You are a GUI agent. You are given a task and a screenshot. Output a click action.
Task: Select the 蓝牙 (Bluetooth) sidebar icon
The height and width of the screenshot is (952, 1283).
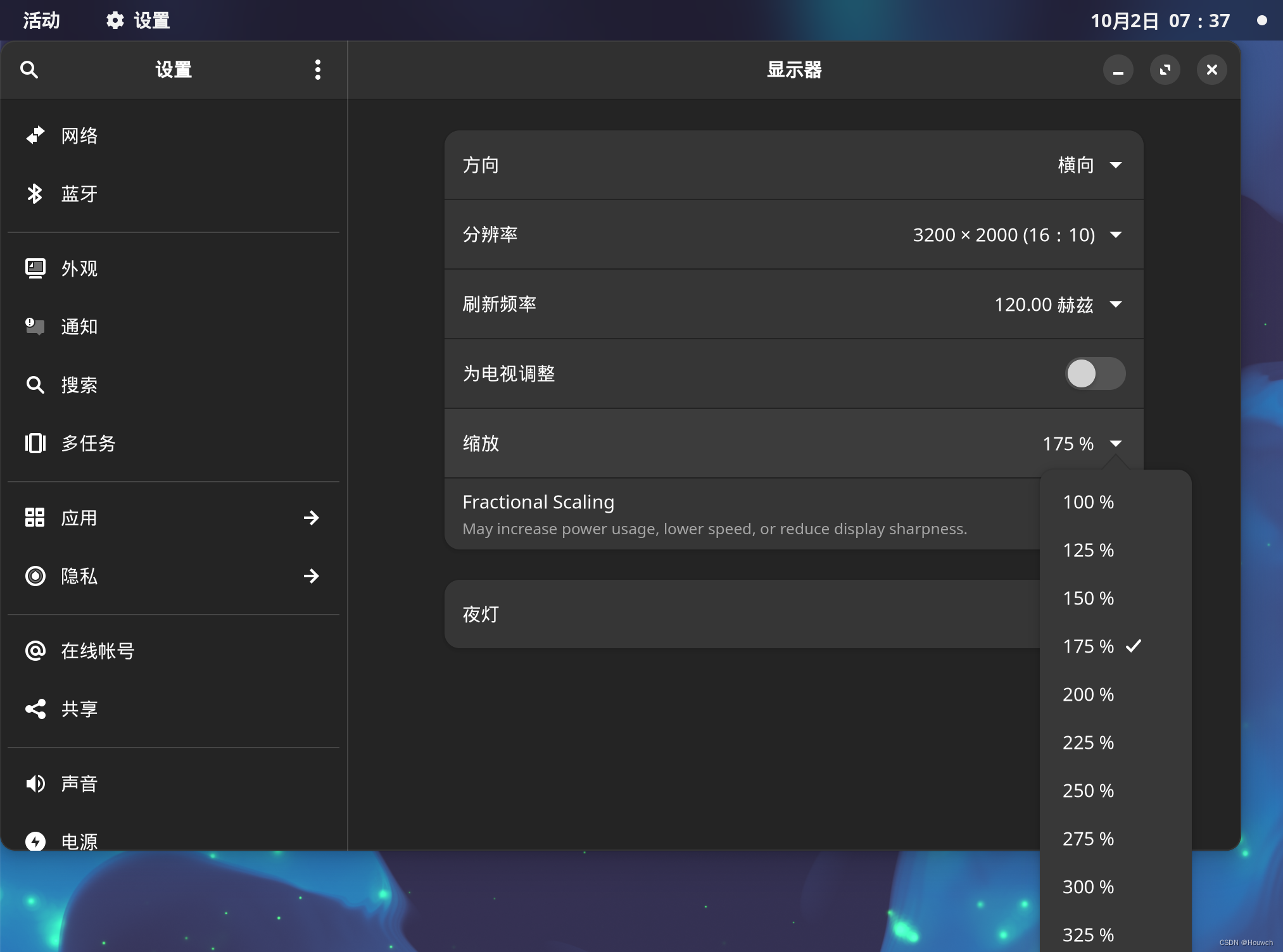[79, 194]
